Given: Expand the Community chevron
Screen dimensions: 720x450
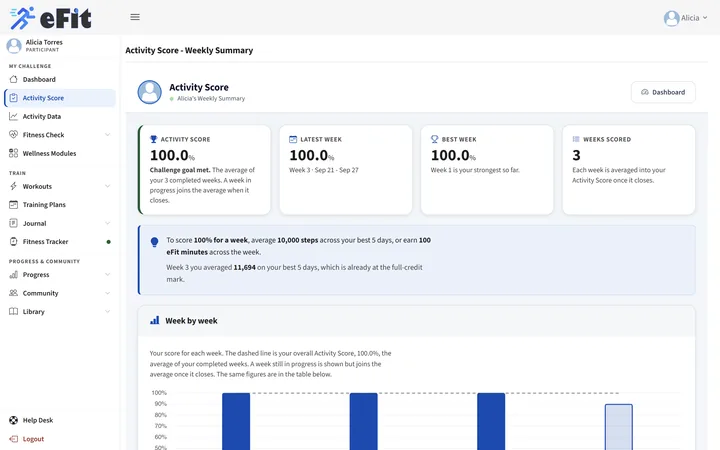Looking at the screenshot, I should coord(107,293).
